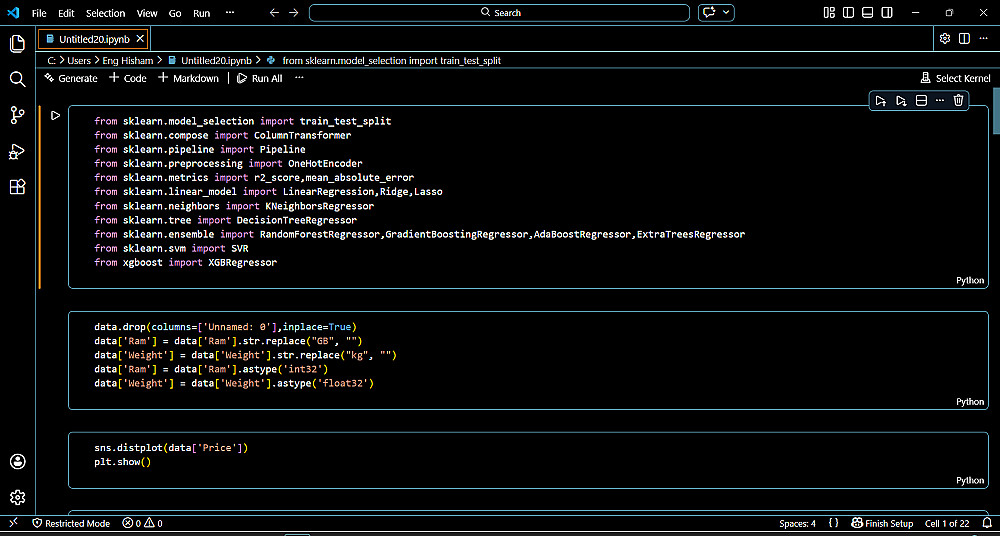Image resolution: width=1000 pixels, height=536 pixels.
Task: Run the first cell with play icon
Action: [55, 115]
